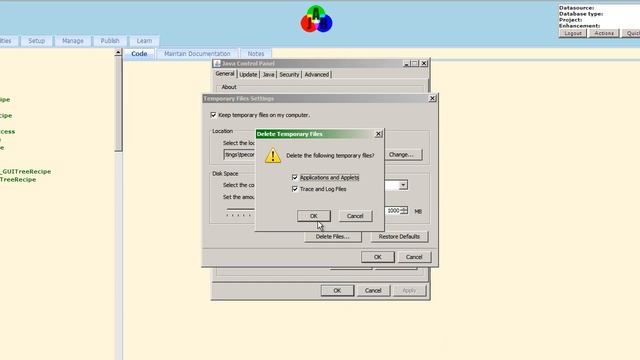Minimize the Java Control Panel window
The image size is (640, 360).
click(x=406, y=64)
